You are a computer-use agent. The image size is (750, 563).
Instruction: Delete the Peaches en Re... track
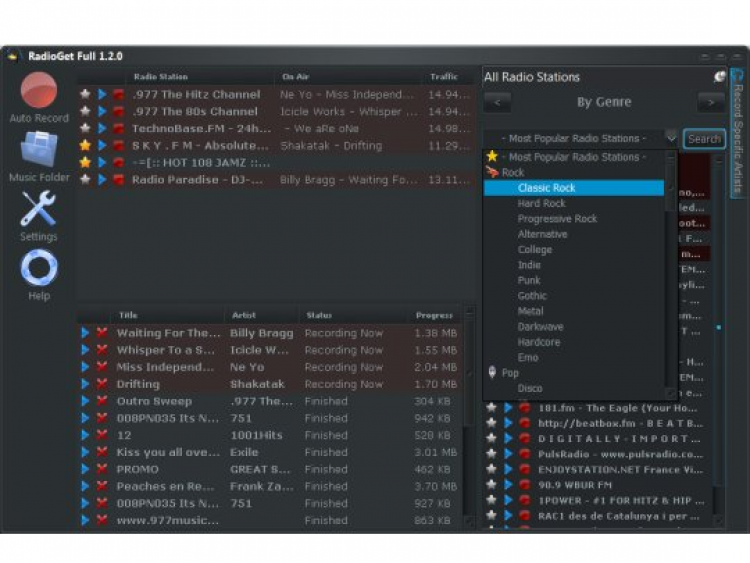click(x=101, y=486)
